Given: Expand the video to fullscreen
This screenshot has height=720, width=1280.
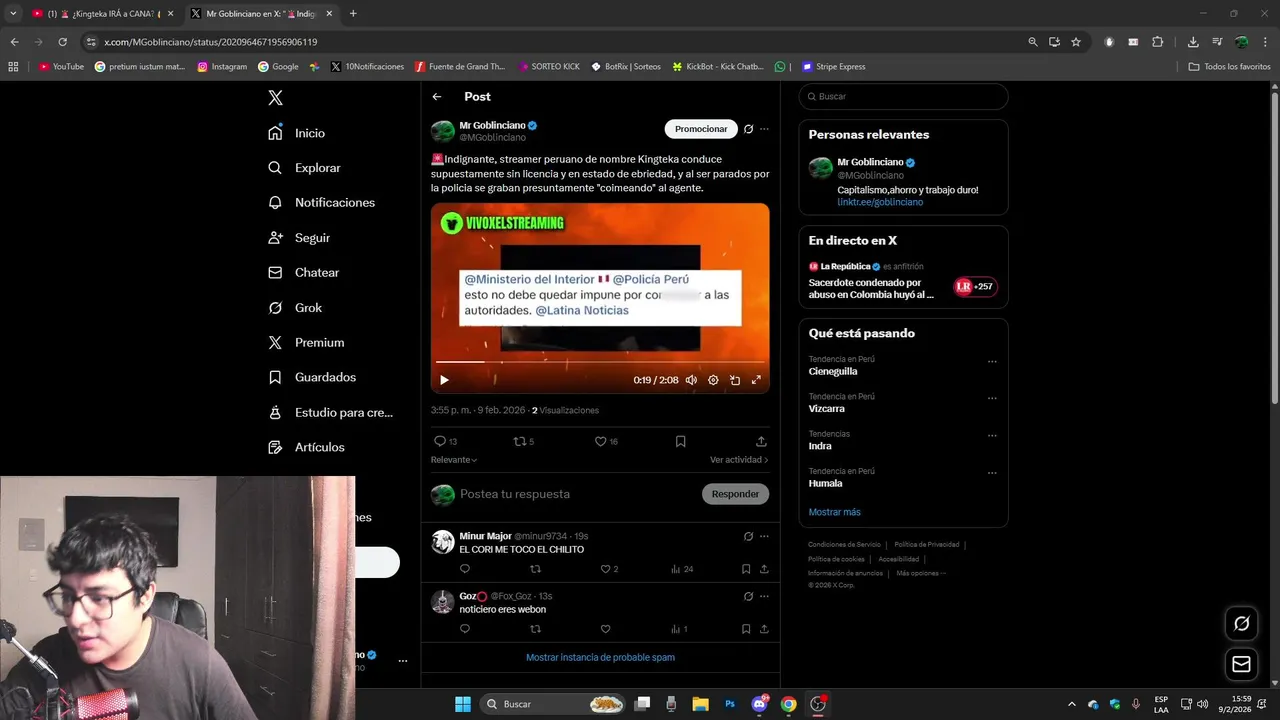Looking at the screenshot, I should click(x=756, y=380).
